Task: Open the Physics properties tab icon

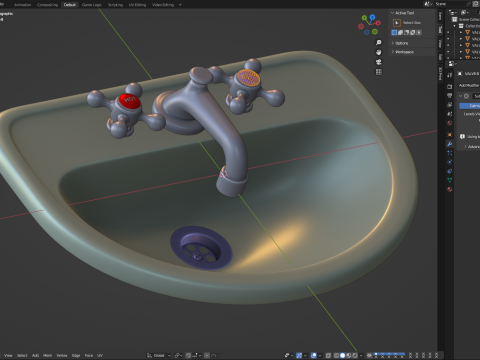Action: (x=450, y=162)
